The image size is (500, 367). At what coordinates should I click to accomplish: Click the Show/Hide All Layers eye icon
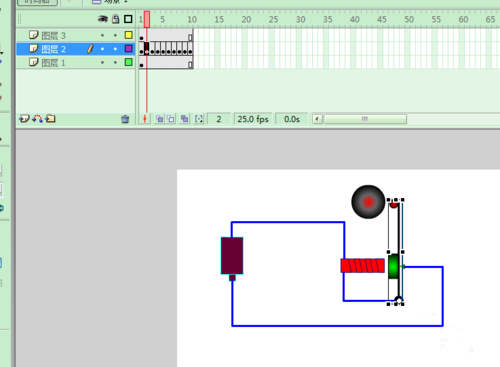click(103, 19)
